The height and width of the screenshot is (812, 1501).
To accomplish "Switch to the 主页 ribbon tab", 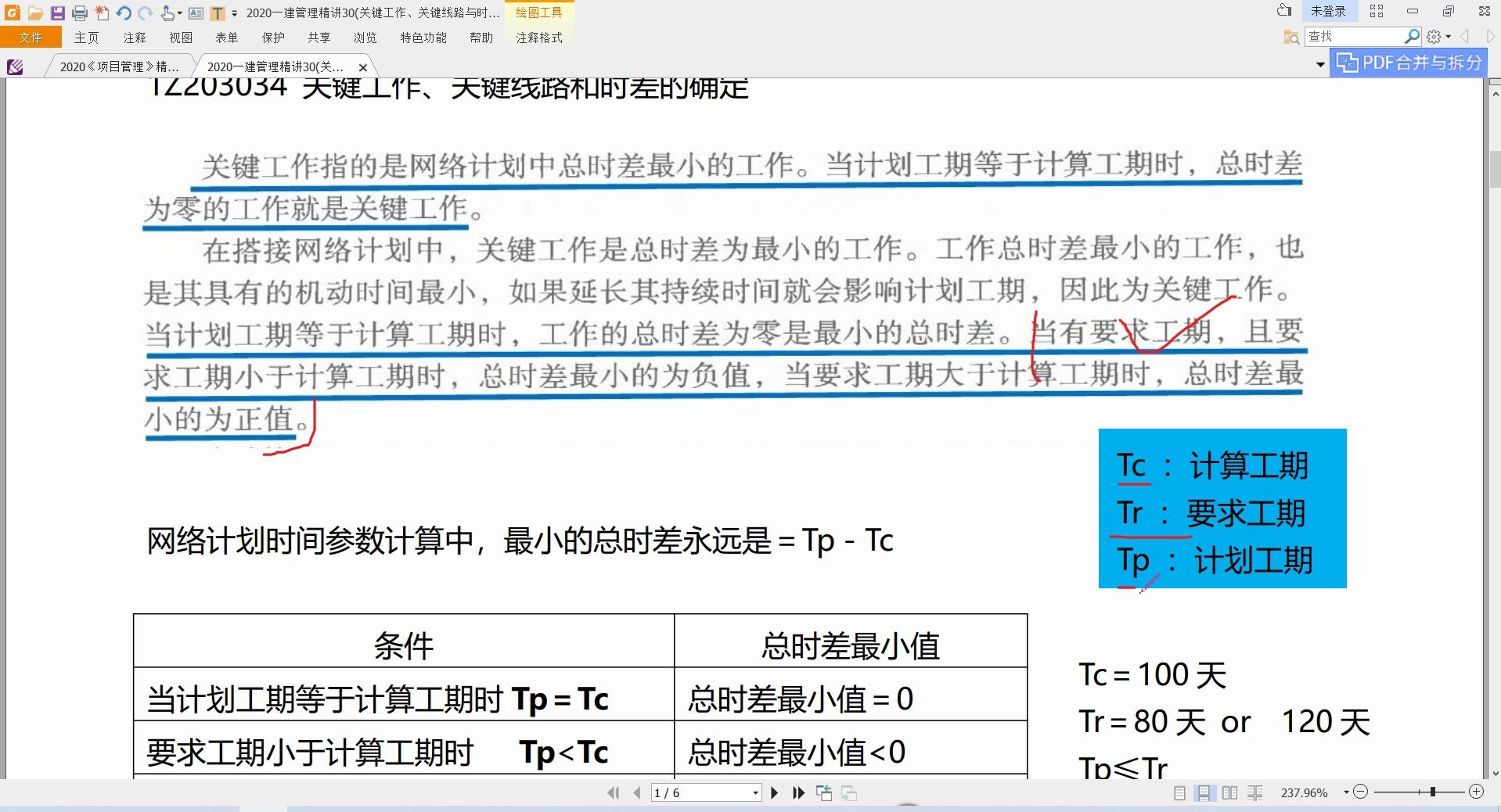I will pos(86,38).
